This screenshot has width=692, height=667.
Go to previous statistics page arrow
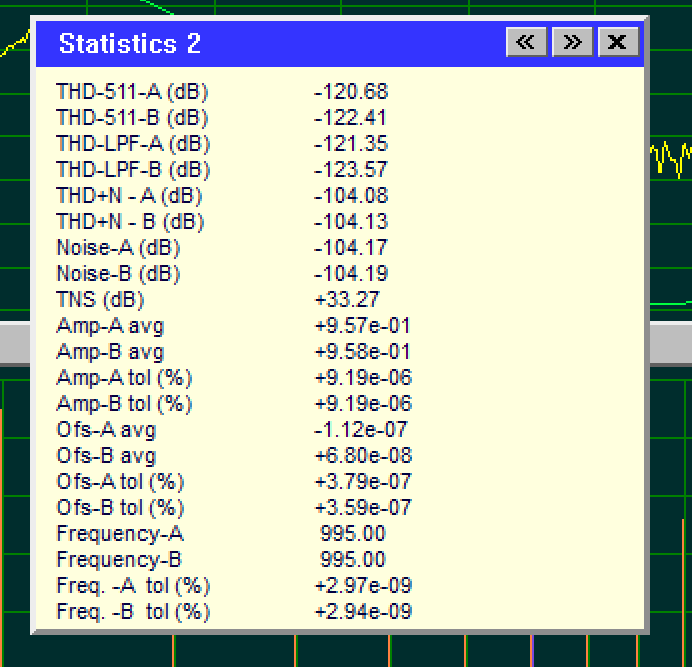click(x=527, y=42)
